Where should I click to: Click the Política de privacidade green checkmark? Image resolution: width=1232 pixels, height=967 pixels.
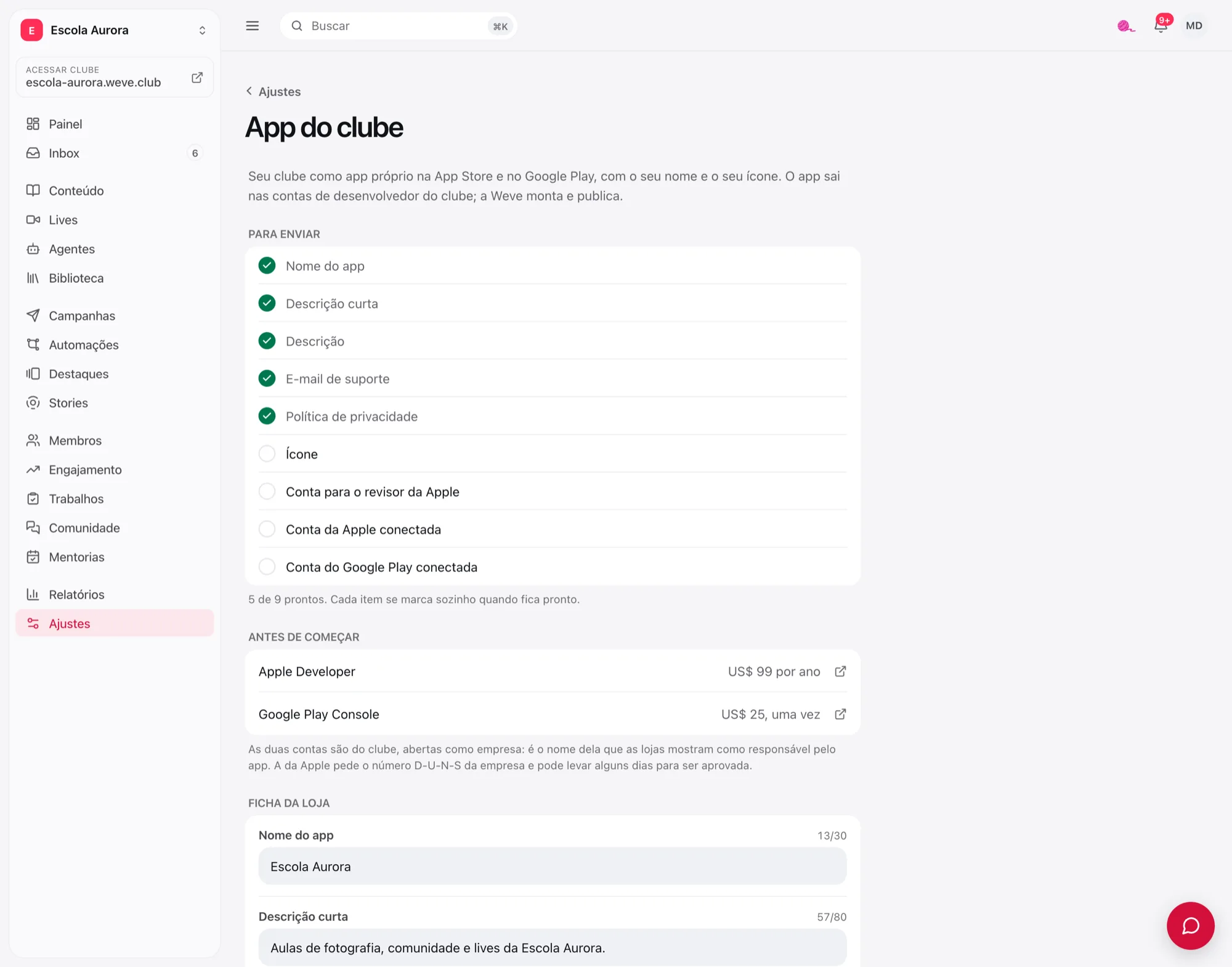click(x=267, y=416)
